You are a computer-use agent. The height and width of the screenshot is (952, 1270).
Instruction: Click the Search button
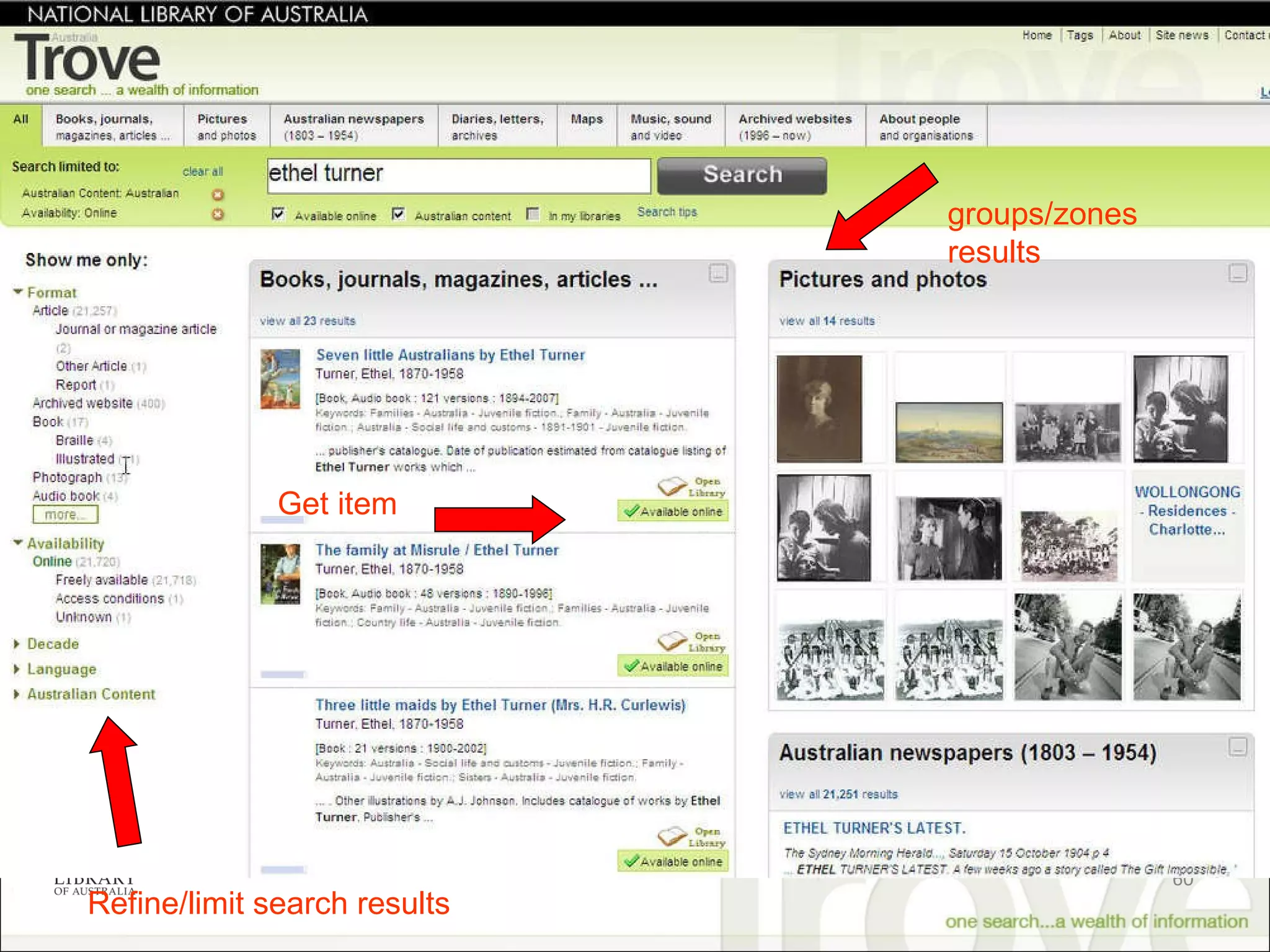click(x=742, y=175)
